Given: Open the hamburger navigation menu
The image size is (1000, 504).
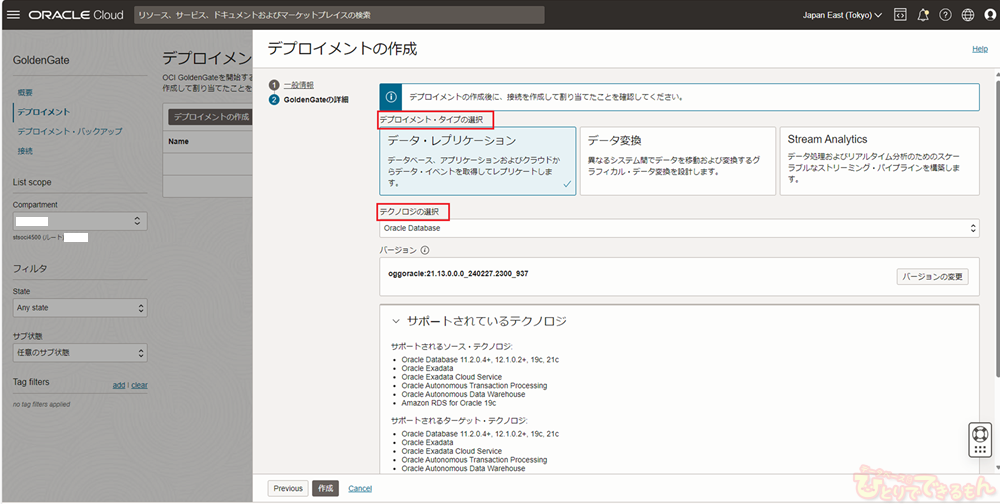Looking at the screenshot, I should point(13,15).
